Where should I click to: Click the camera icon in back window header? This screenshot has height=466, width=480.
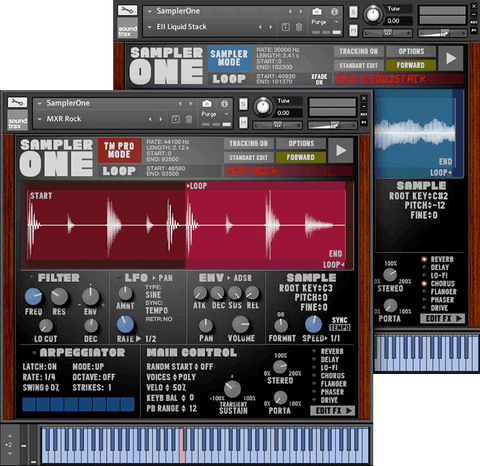tap(317, 12)
